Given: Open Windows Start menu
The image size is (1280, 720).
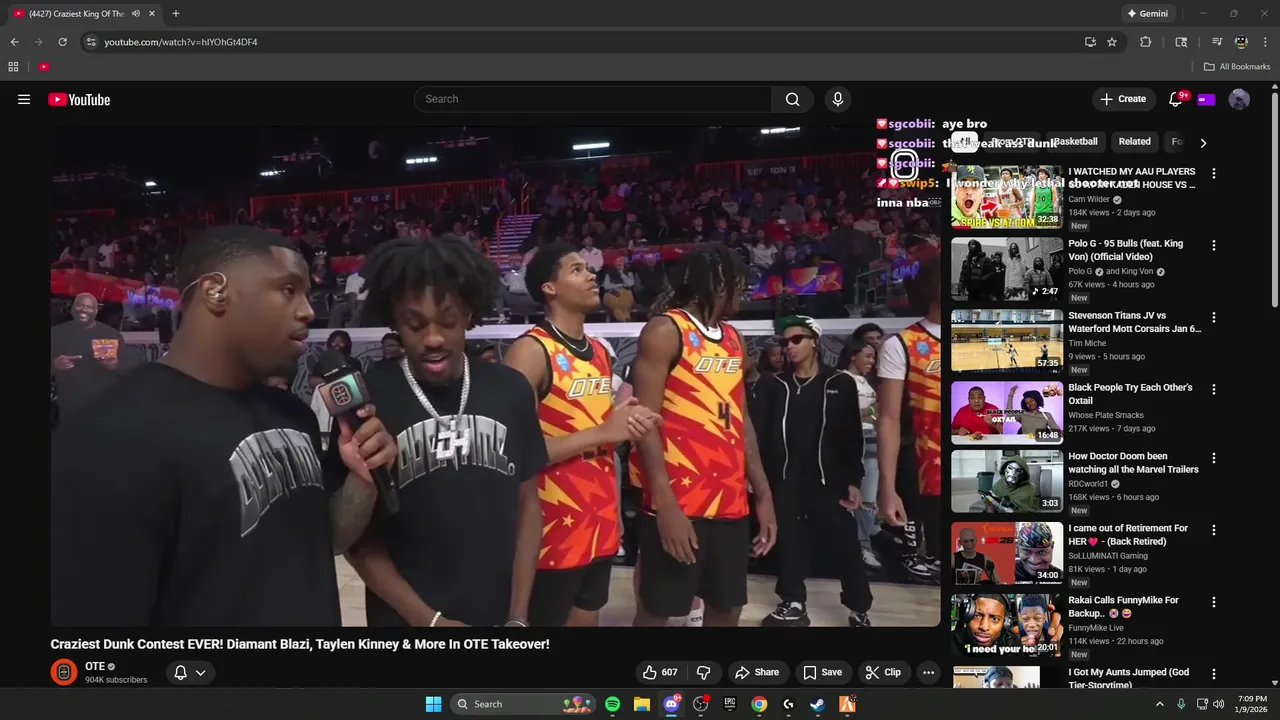Looking at the screenshot, I should click(433, 704).
